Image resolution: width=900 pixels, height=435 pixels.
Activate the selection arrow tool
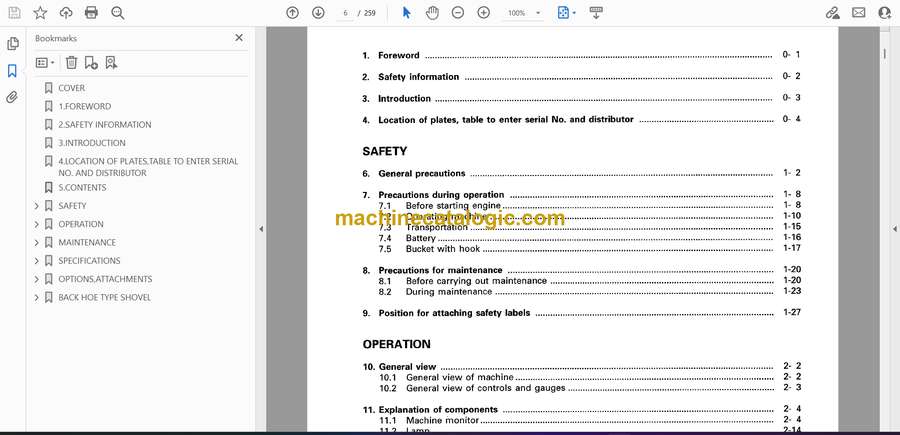[406, 13]
